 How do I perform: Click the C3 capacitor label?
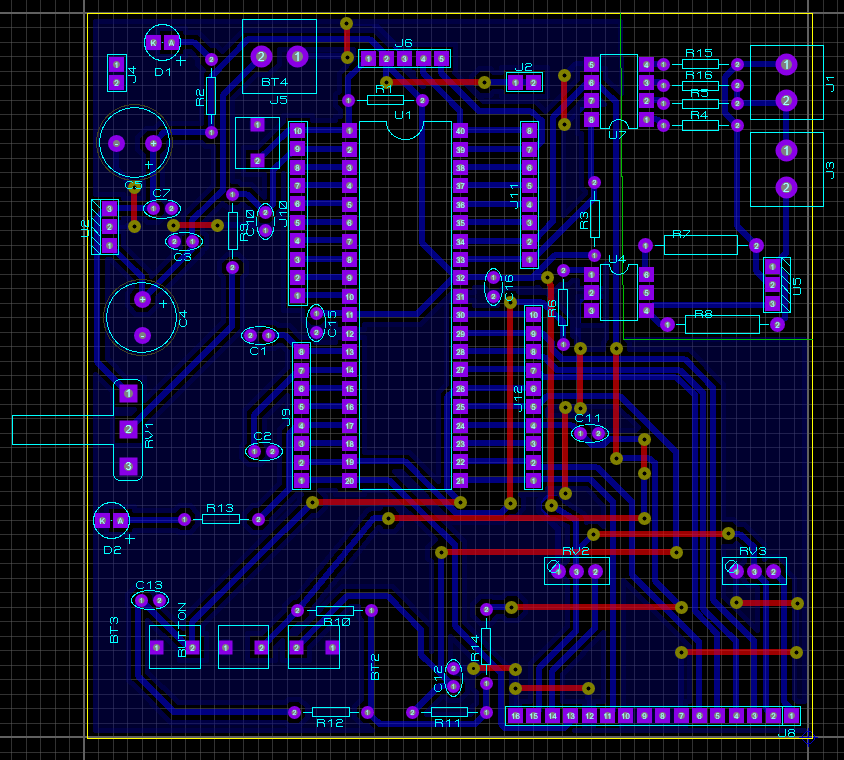tap(182, 257)
